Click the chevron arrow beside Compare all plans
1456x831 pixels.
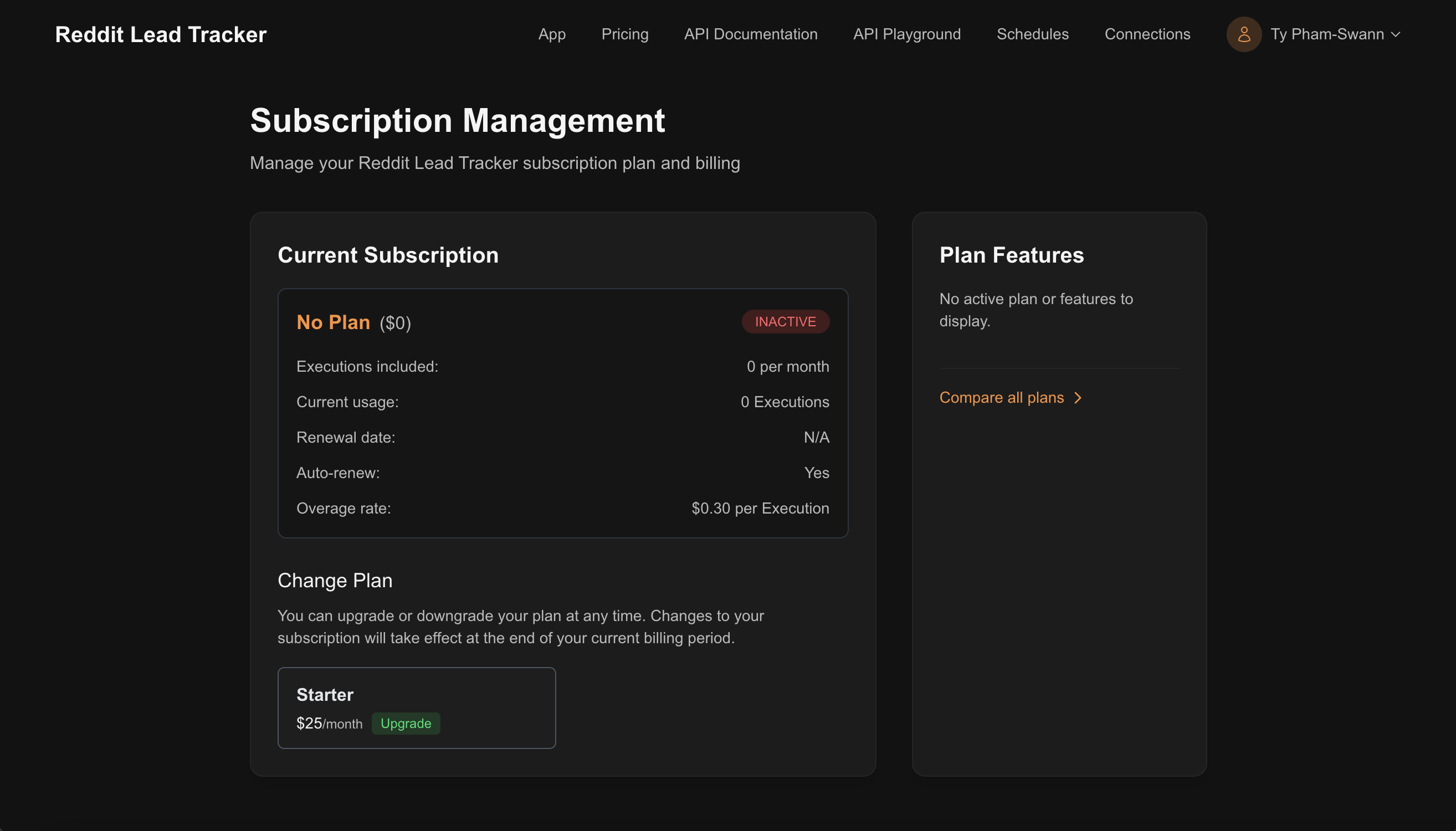1078,398
